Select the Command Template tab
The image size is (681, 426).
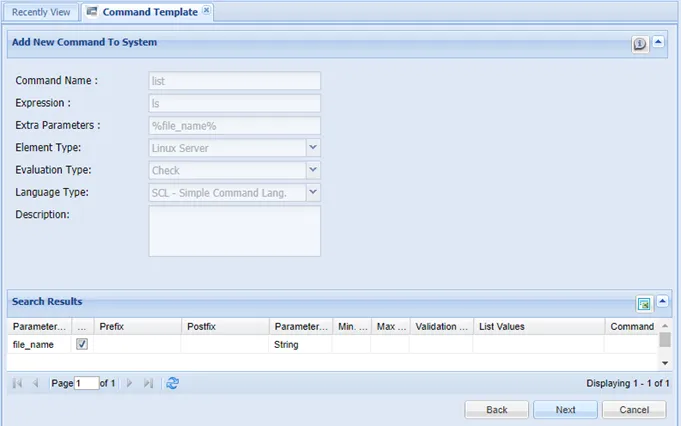coord(148,12)
